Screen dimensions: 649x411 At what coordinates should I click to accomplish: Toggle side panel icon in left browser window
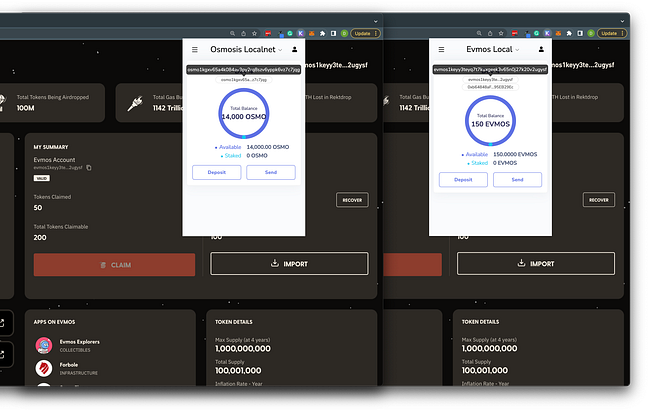pos(333,34)
